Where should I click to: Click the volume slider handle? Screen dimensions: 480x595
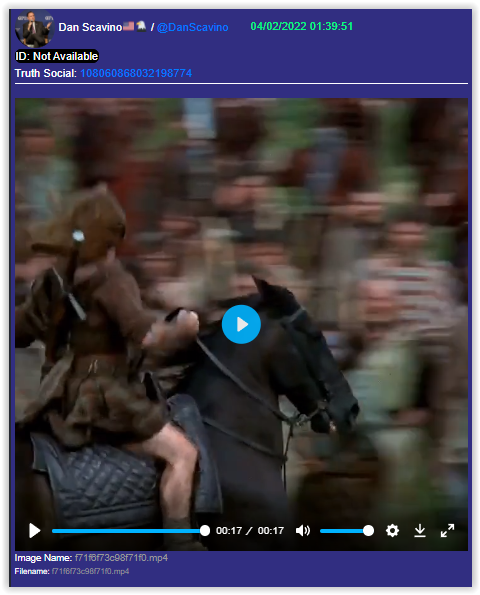[x=368, y=530]
